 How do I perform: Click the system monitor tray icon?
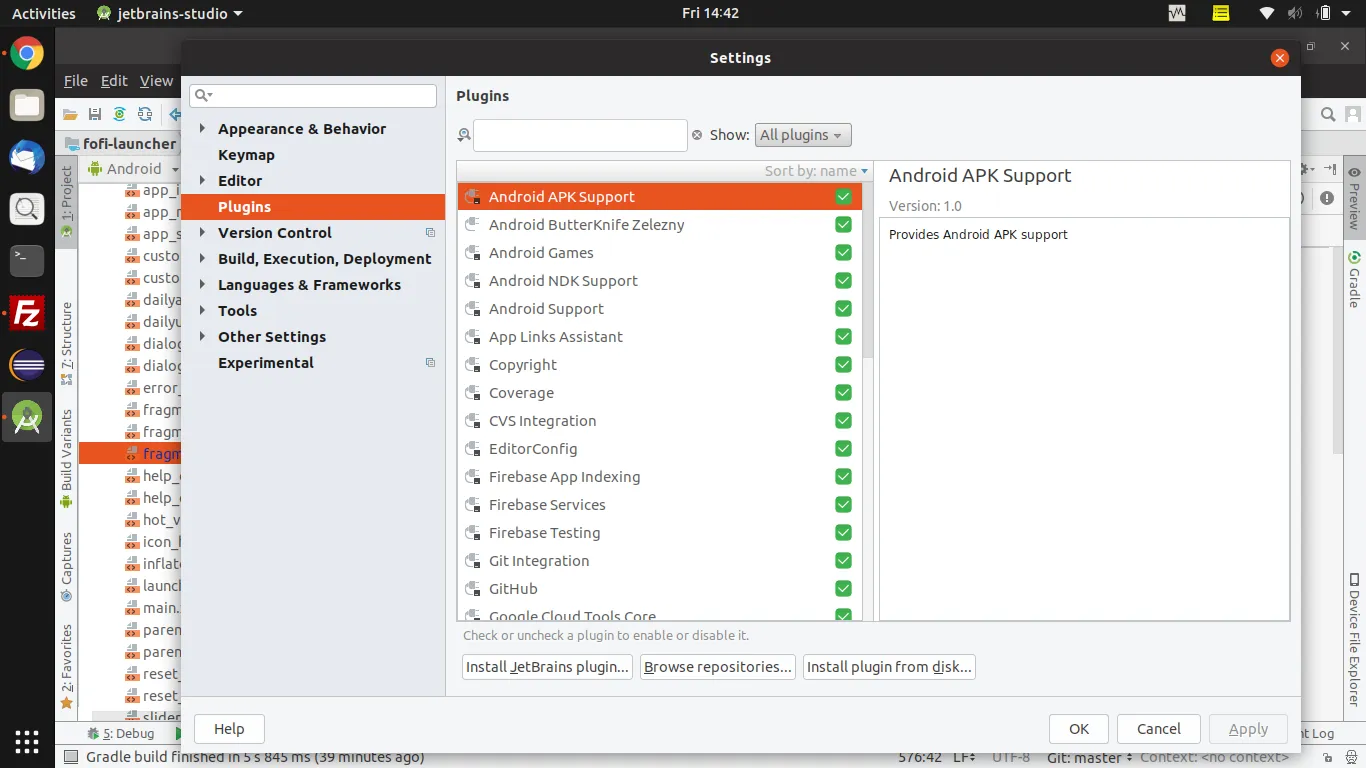pos(1177,13)
